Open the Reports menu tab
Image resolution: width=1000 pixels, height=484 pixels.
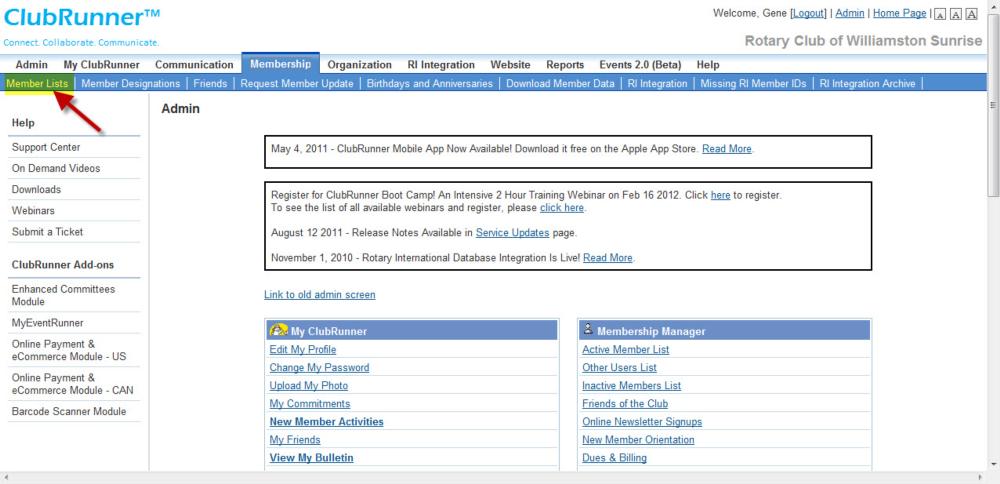pyautogui.click(x=565, y=64)
